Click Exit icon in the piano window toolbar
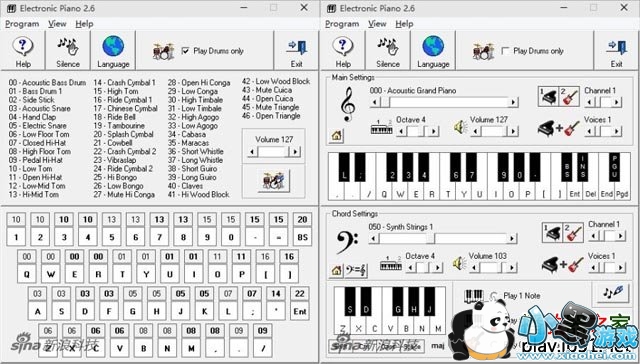Viewport: 640px width, 364px height. 617,47
